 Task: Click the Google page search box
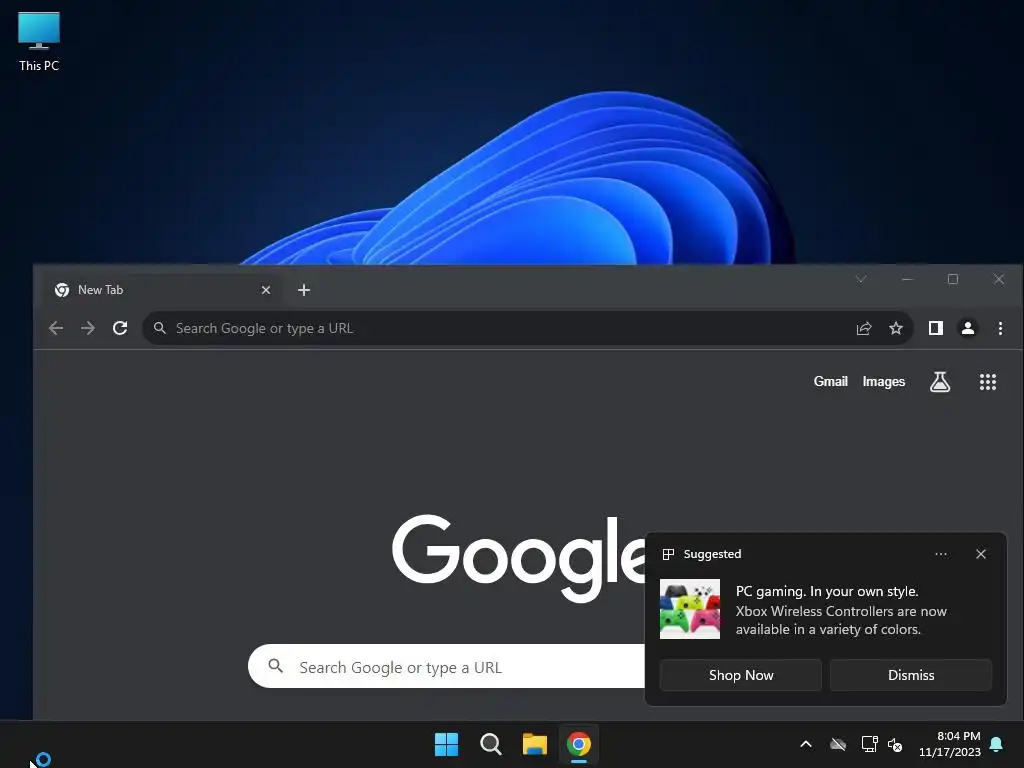[x=446, y=666]
